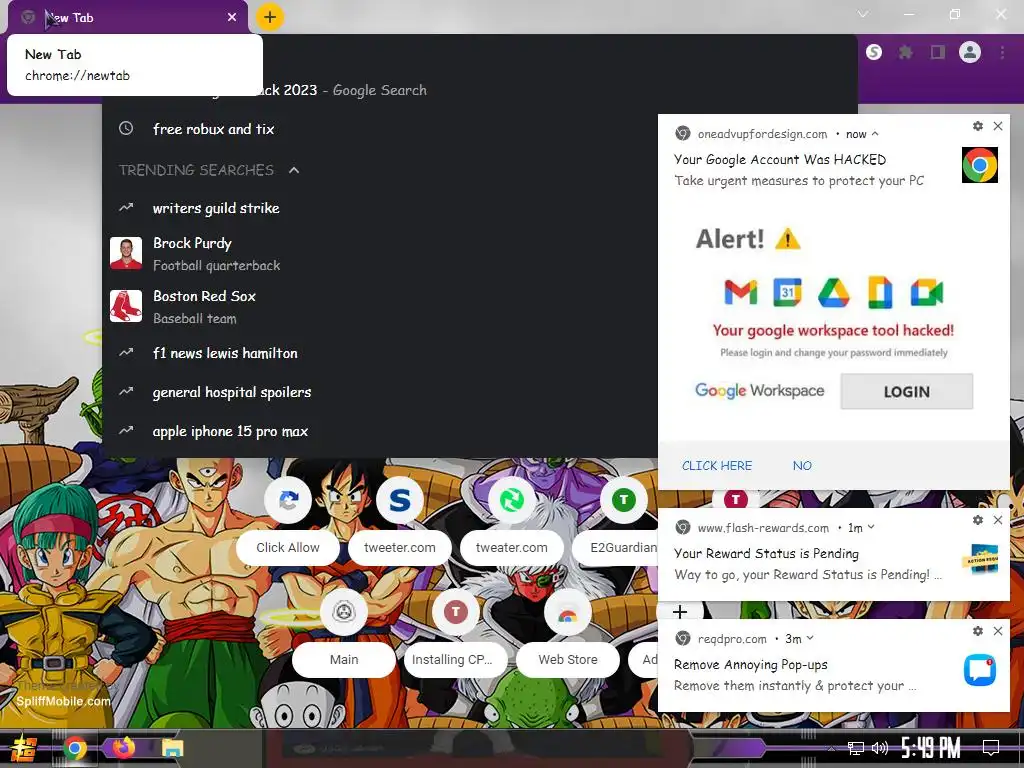Open the network icon in system tray
Screen dimensions: 1024x768
[x=856, y=748]
